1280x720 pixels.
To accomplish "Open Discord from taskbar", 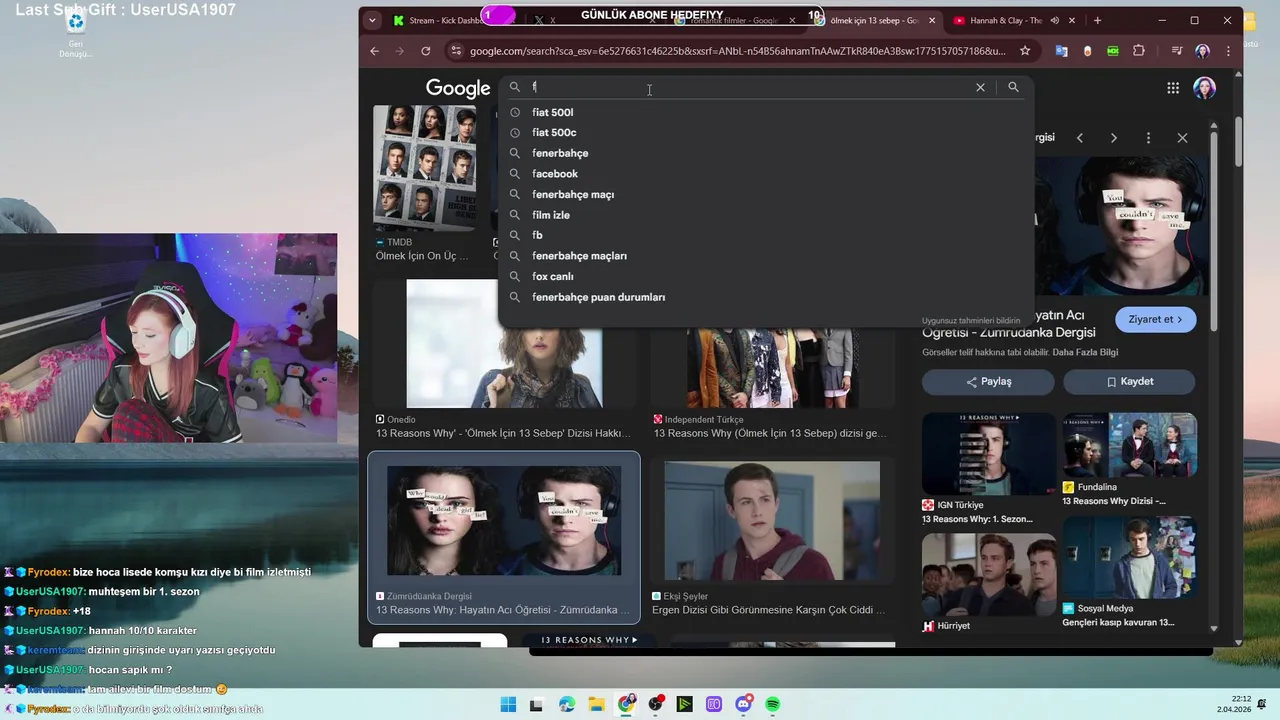I will (x=743, y=704).
